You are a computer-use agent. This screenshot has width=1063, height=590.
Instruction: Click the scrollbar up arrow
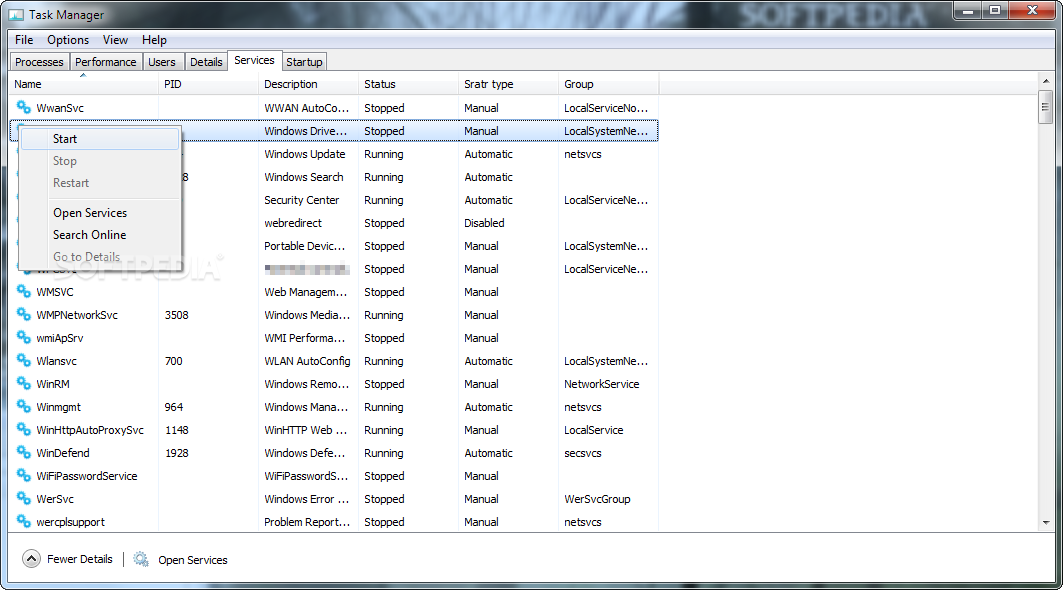click(1045, 81)
